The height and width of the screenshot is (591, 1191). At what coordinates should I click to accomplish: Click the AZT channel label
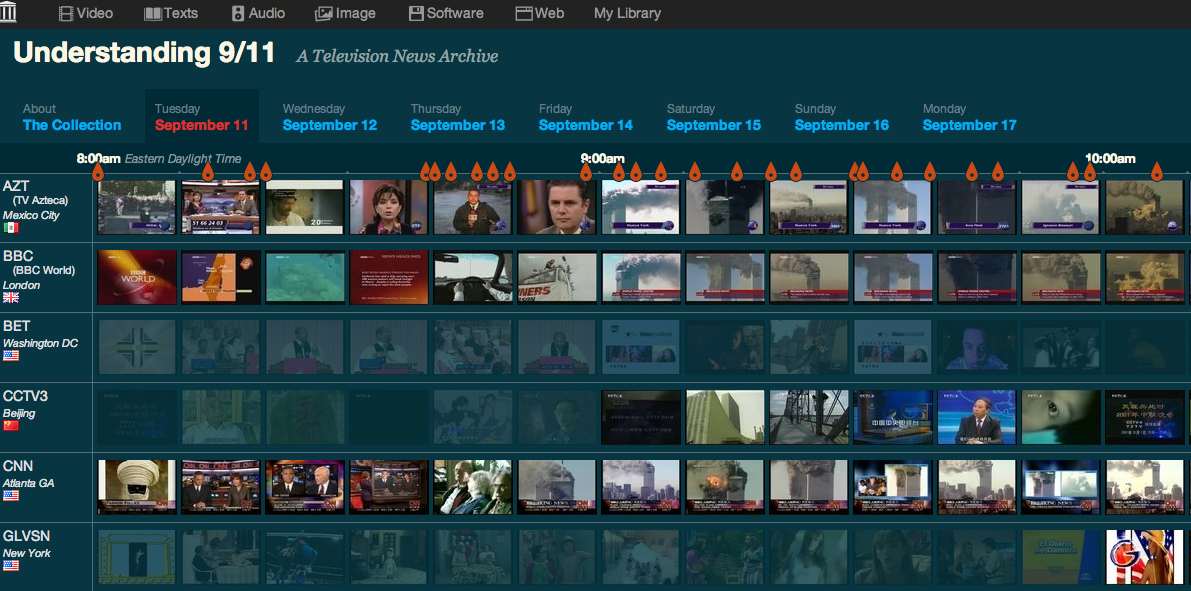(16, 186)
